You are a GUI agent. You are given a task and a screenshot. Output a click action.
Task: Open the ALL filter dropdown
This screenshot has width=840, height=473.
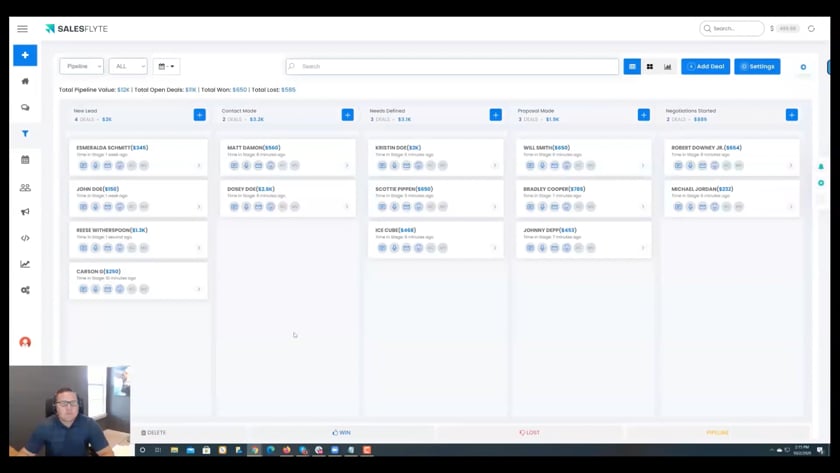pos(128,66)
